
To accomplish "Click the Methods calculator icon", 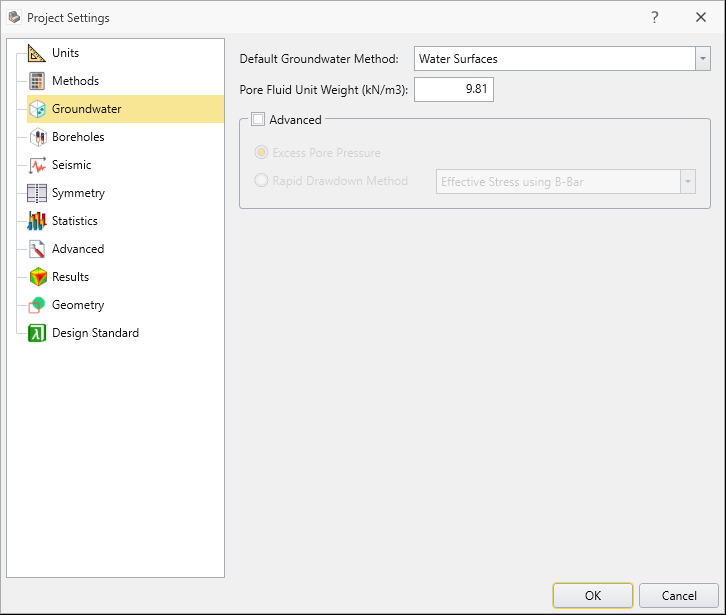I will pos(37,81).
